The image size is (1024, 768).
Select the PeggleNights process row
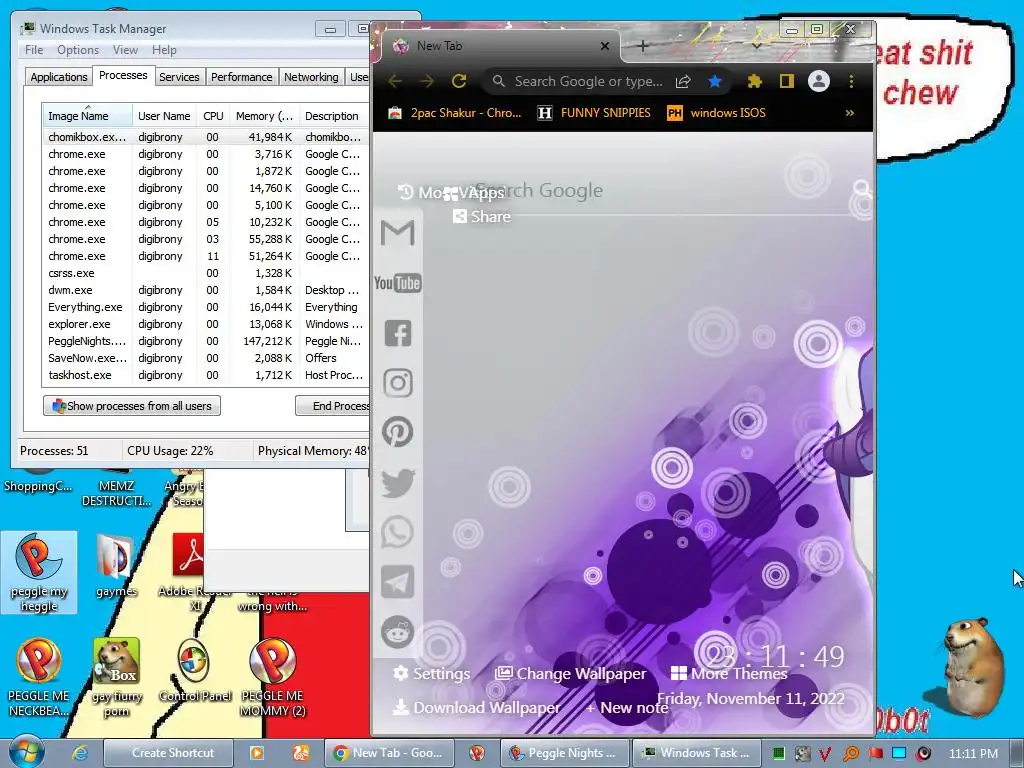click(x=205, y=341)
